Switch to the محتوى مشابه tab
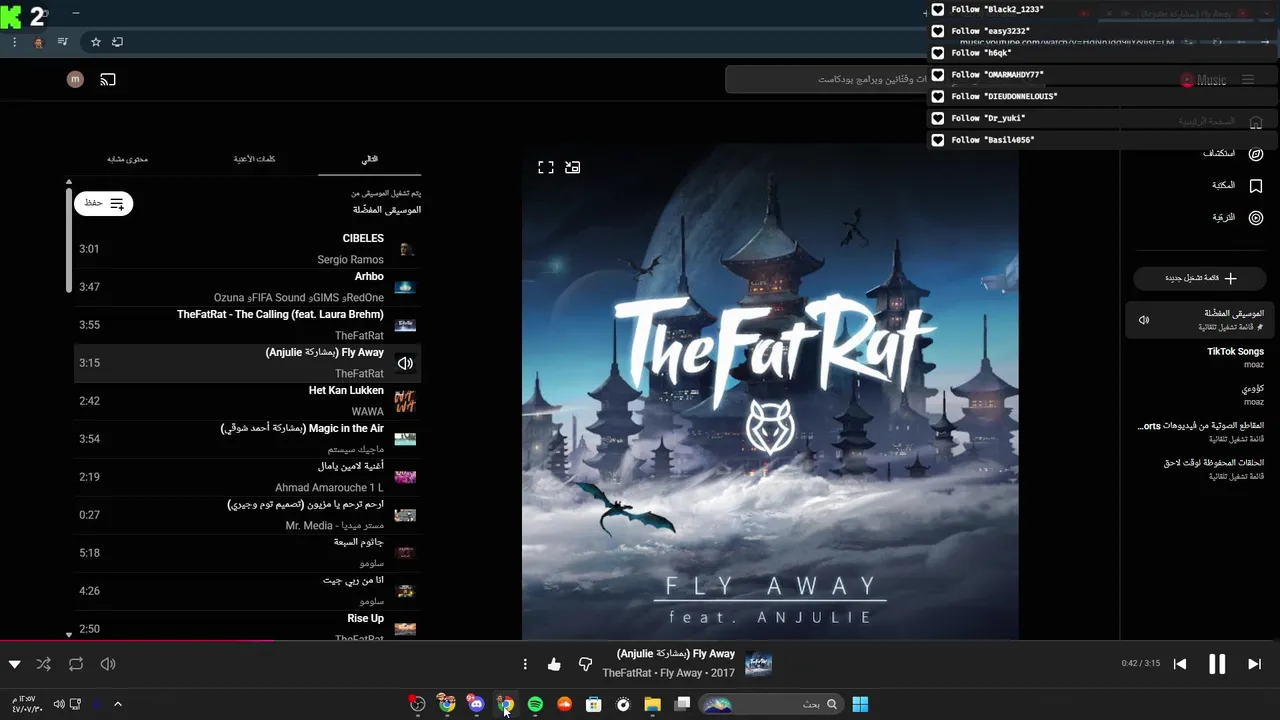The height and width of the screenshot is (720, 1280). (x=128, y=159)
